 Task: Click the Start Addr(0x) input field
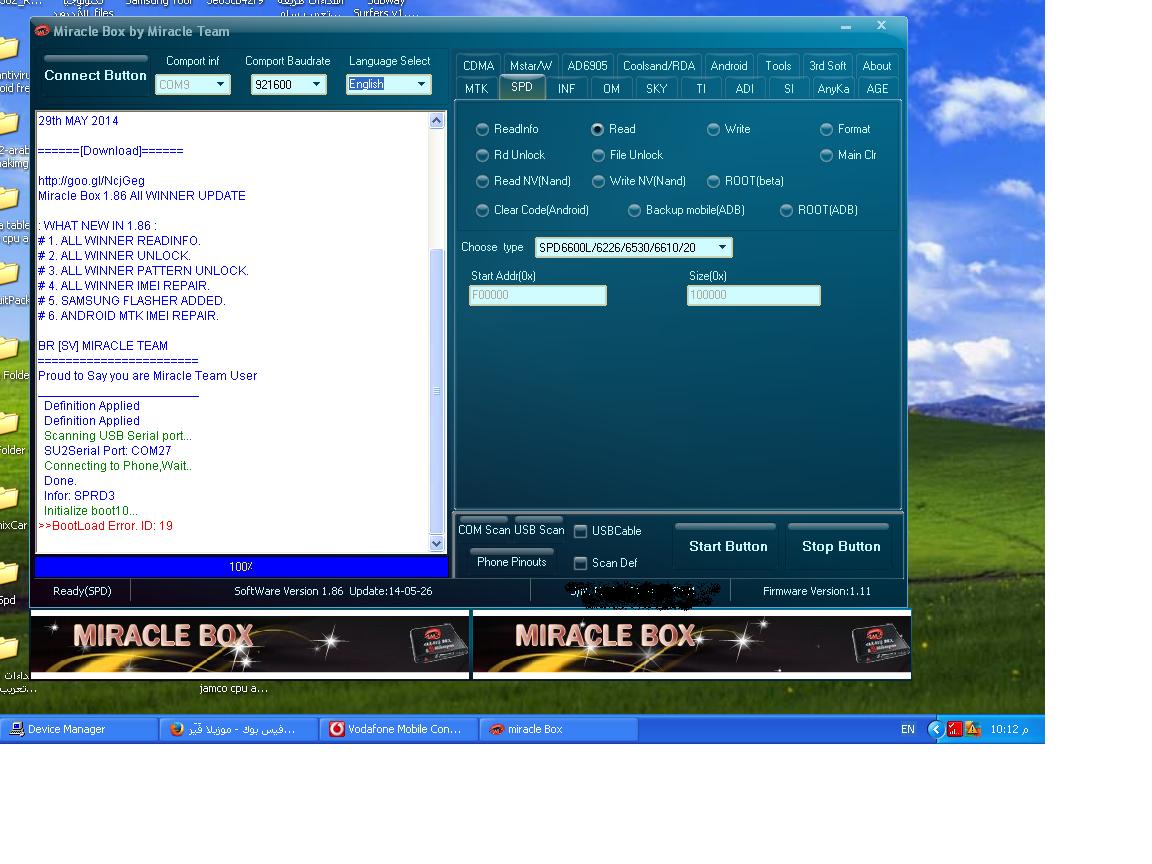click(538, 295)
